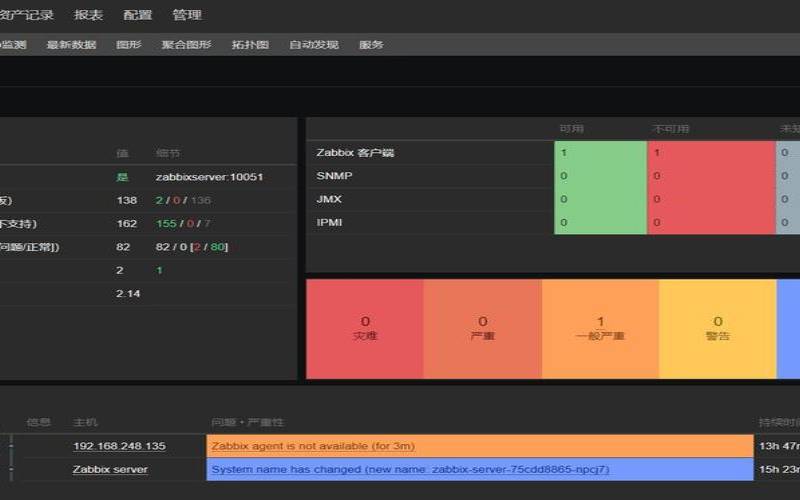The image size is (800, 500).
Task: Open the 管理 menu
Action: [x=187, y=15]
